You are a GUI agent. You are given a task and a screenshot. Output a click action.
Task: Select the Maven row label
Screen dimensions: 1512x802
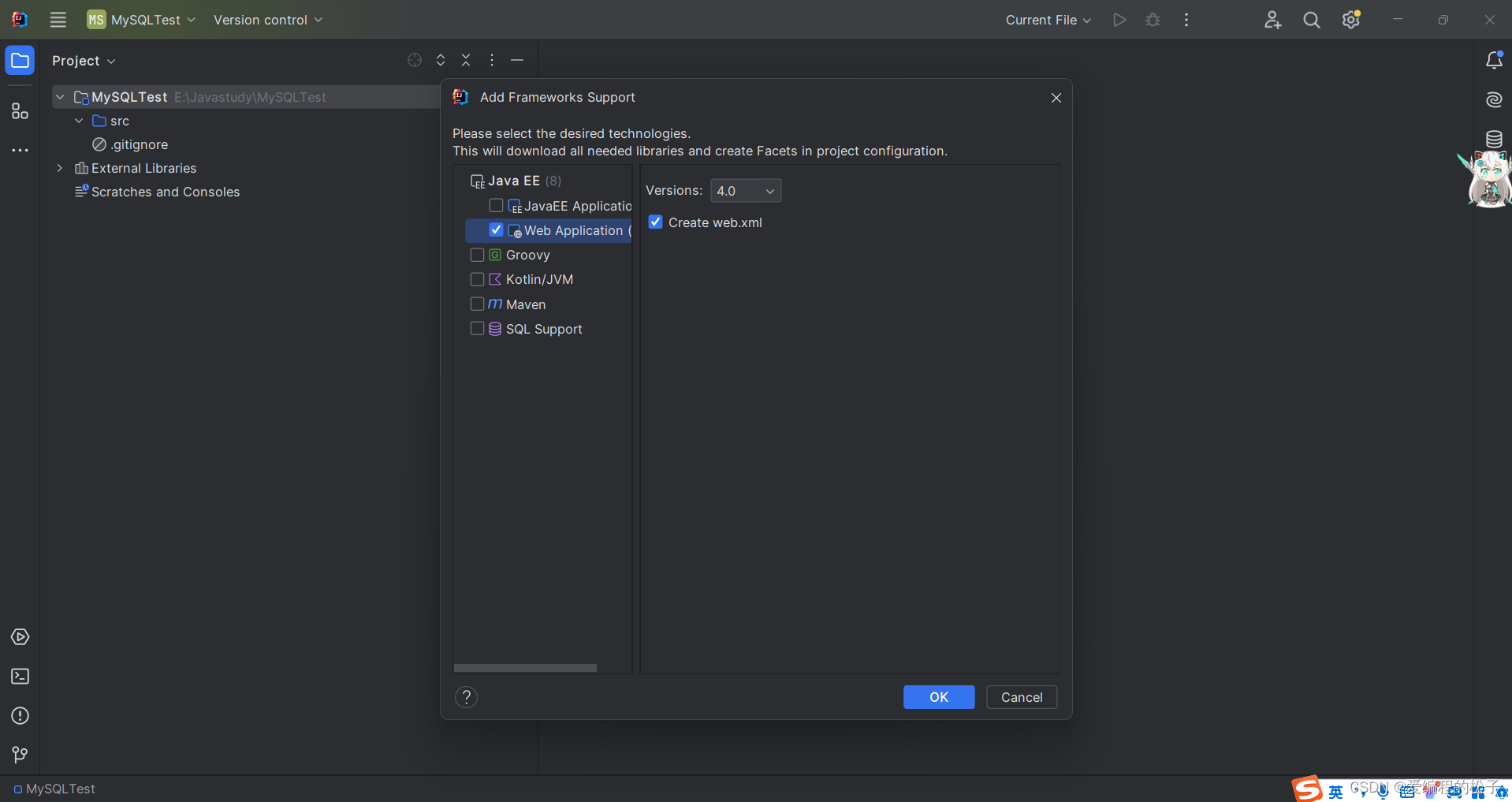tap(526, 304)
